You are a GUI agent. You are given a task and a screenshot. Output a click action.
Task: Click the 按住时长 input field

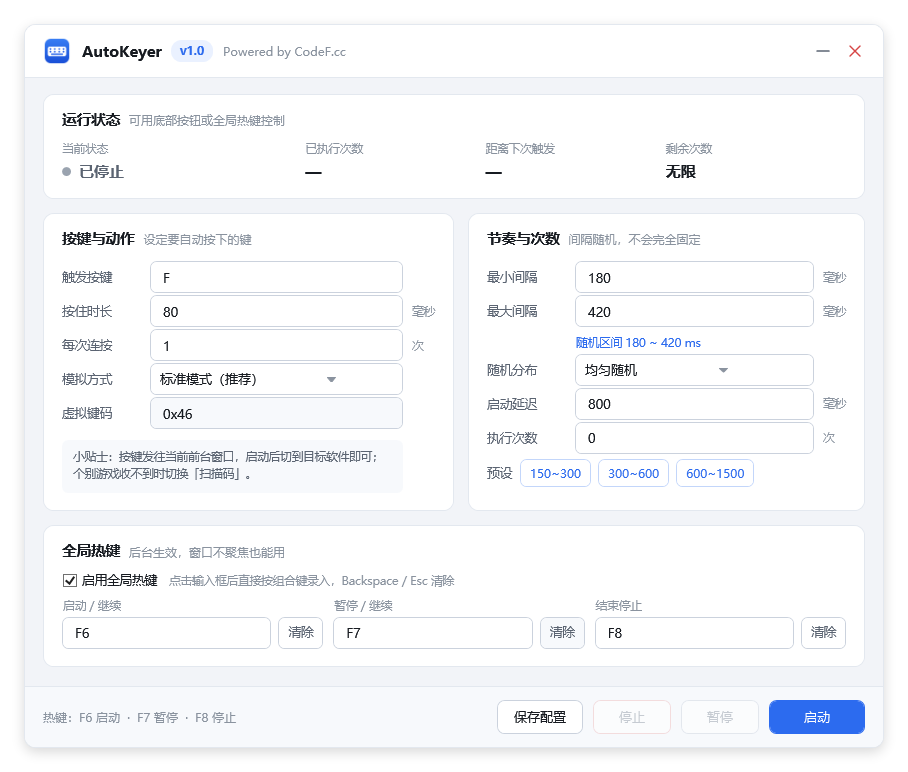[x=276, y=312]
